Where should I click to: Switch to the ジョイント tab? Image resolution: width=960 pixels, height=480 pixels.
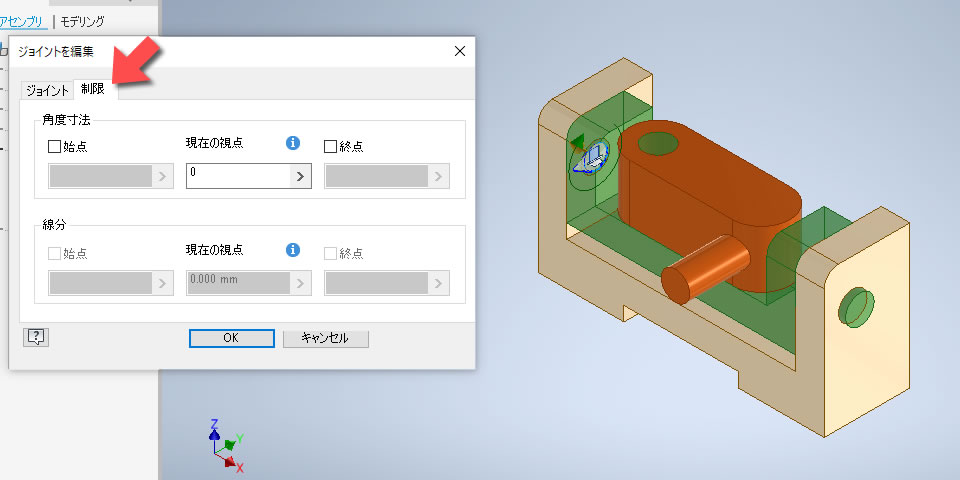pos(47,90)
